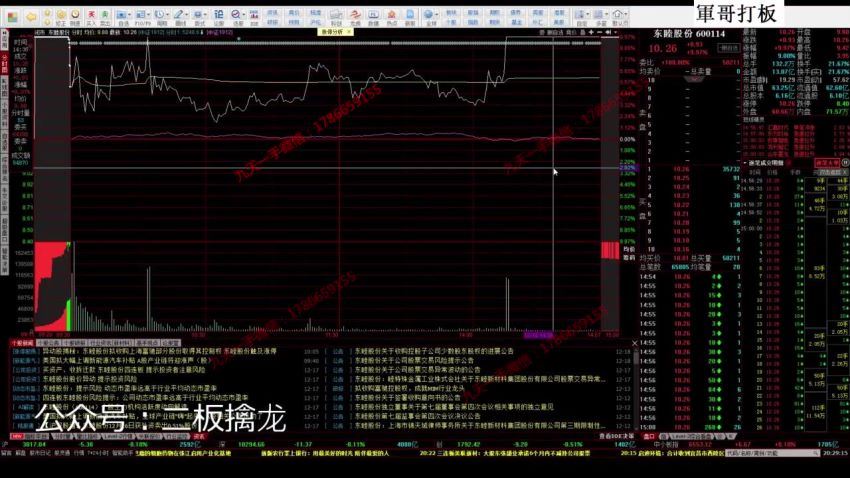Open the F10/F9 company info icon
Image resolution: width=850 pixels, height=478 pixels.
(x=140, y=15)
